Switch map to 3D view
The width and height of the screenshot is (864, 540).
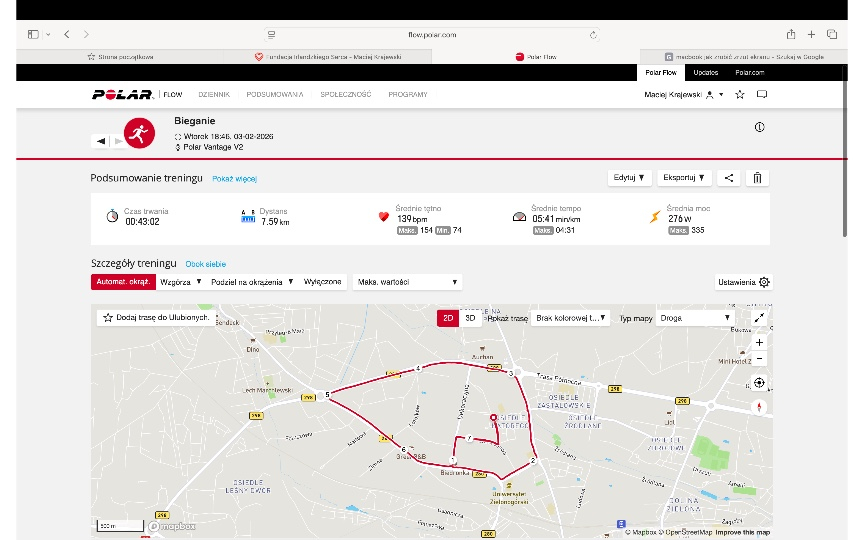tap(471, 318)
